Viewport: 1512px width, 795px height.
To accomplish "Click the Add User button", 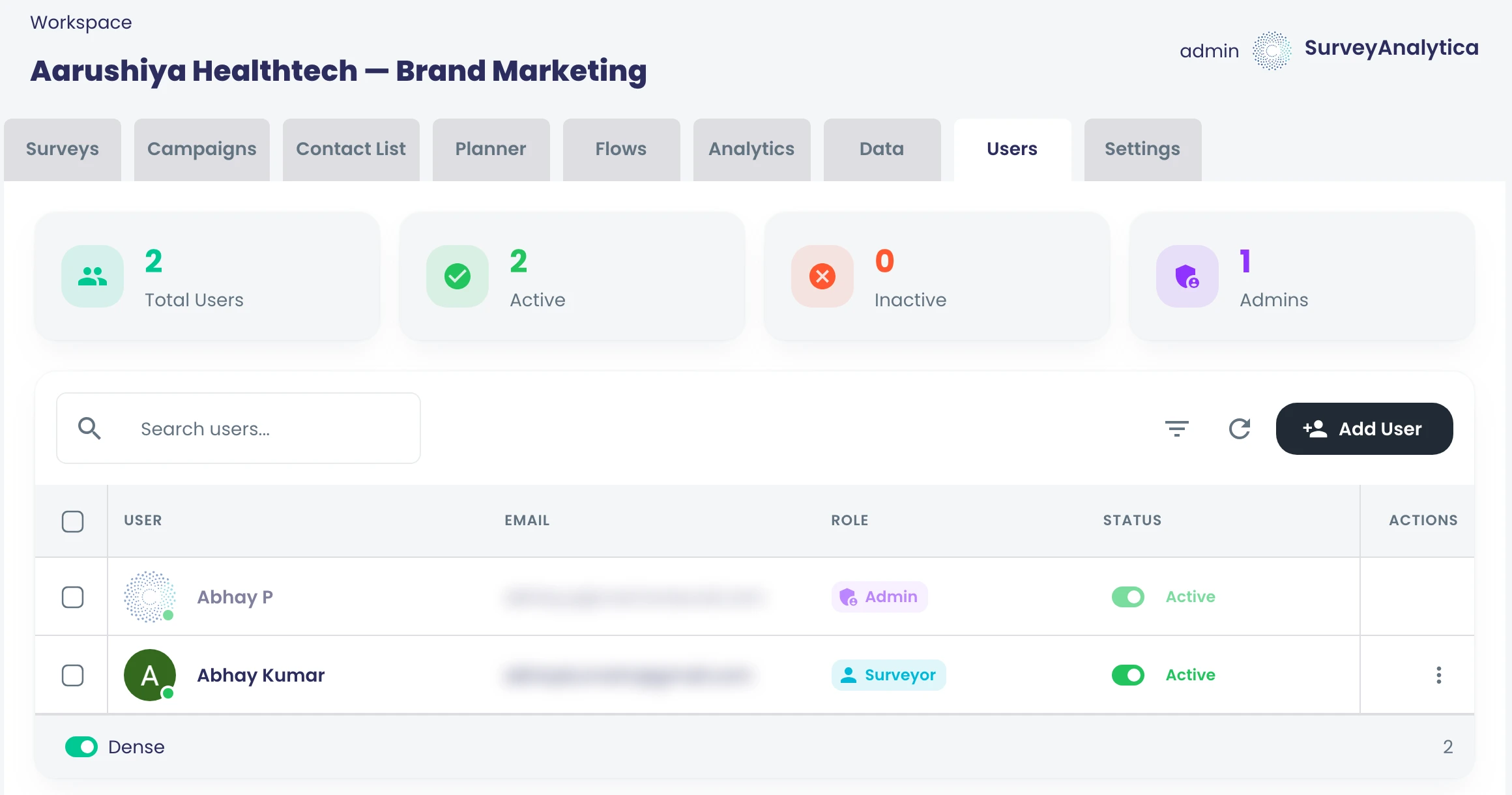I will (x=1364, y=429).
